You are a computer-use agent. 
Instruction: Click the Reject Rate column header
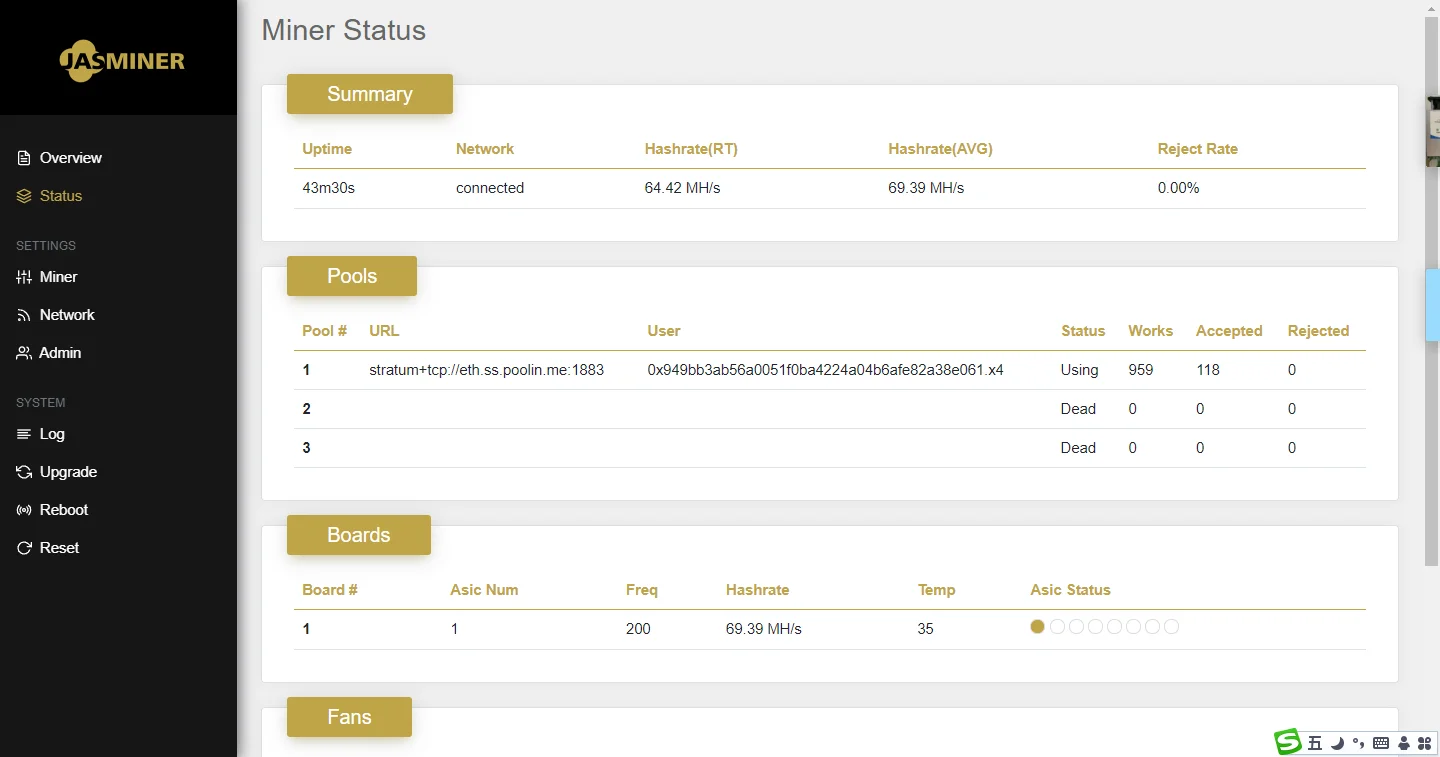pyautogui.click(x=1198, y=149)
